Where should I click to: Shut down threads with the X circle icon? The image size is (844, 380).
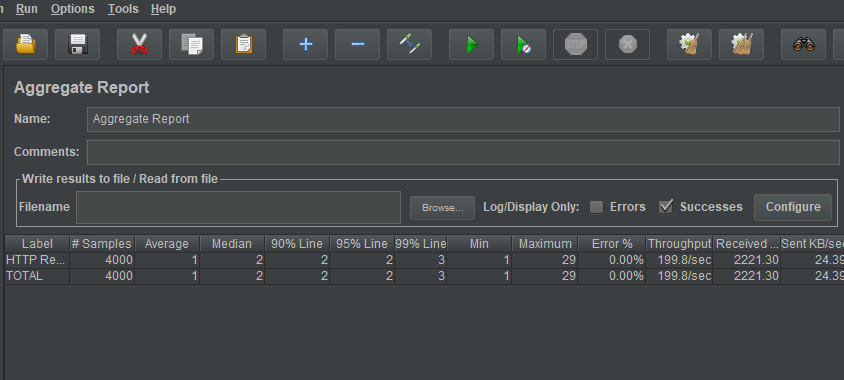pyautogui.click(x=628, y=44)
